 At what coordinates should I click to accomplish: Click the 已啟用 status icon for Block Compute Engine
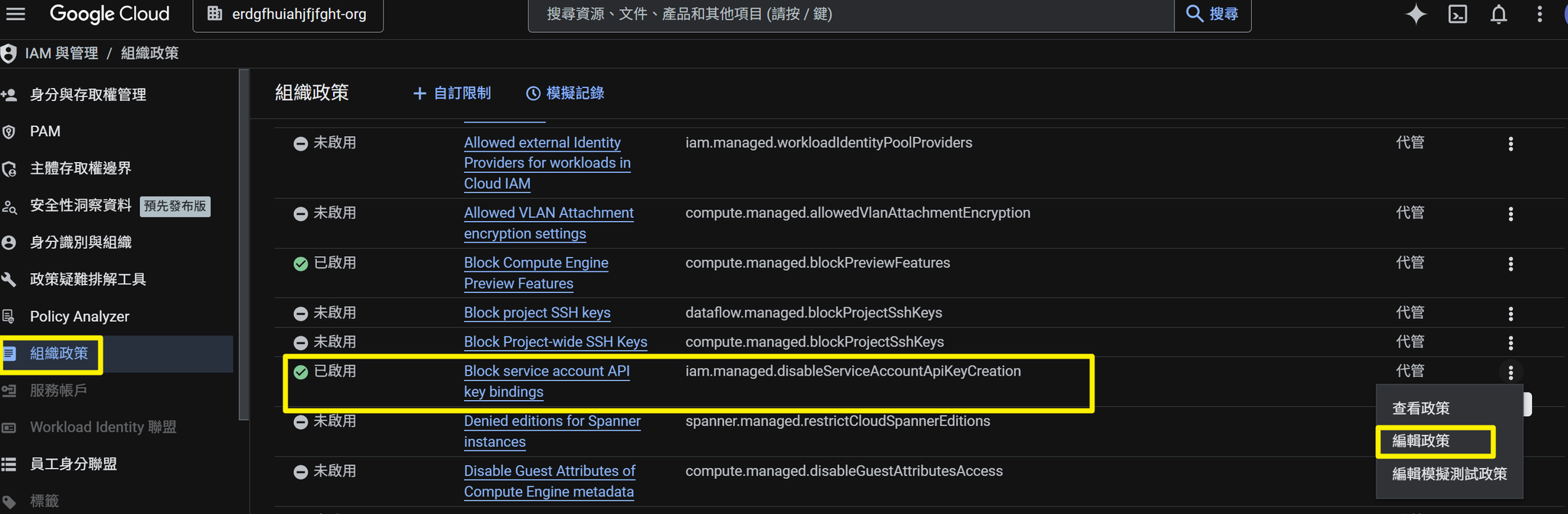click(301, 264)
